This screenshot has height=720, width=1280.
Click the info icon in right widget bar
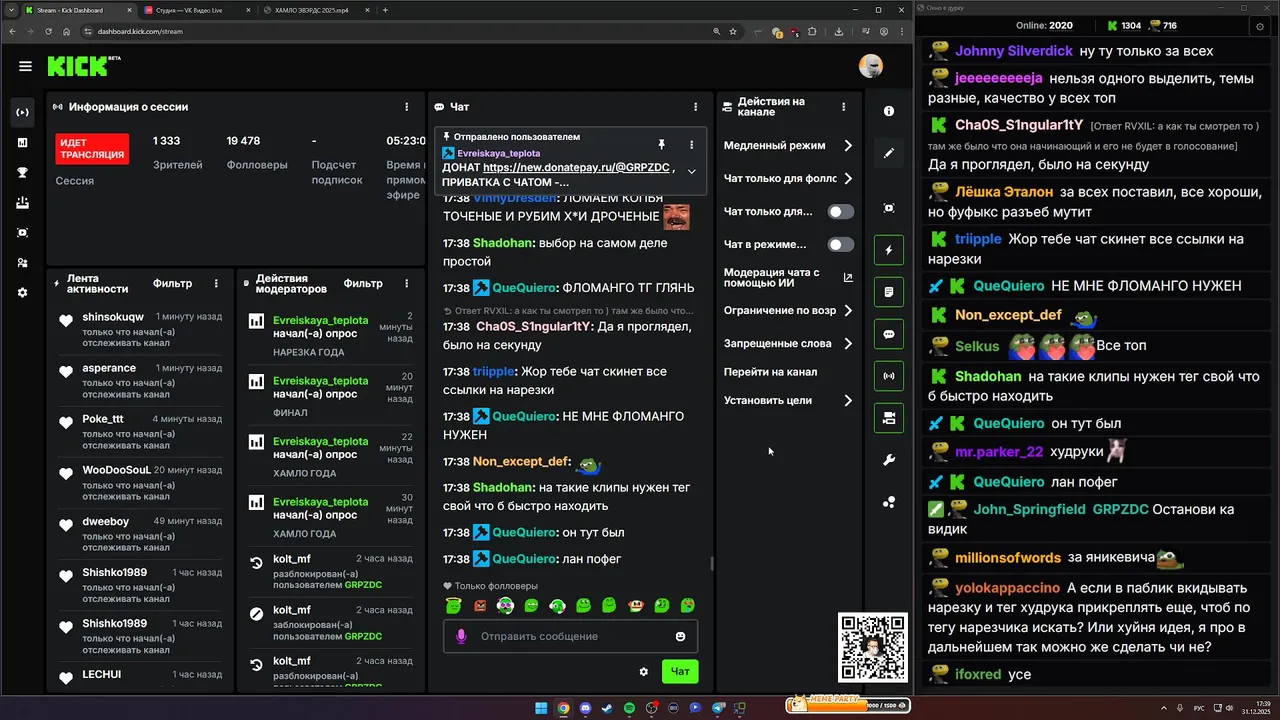(889, 111)
